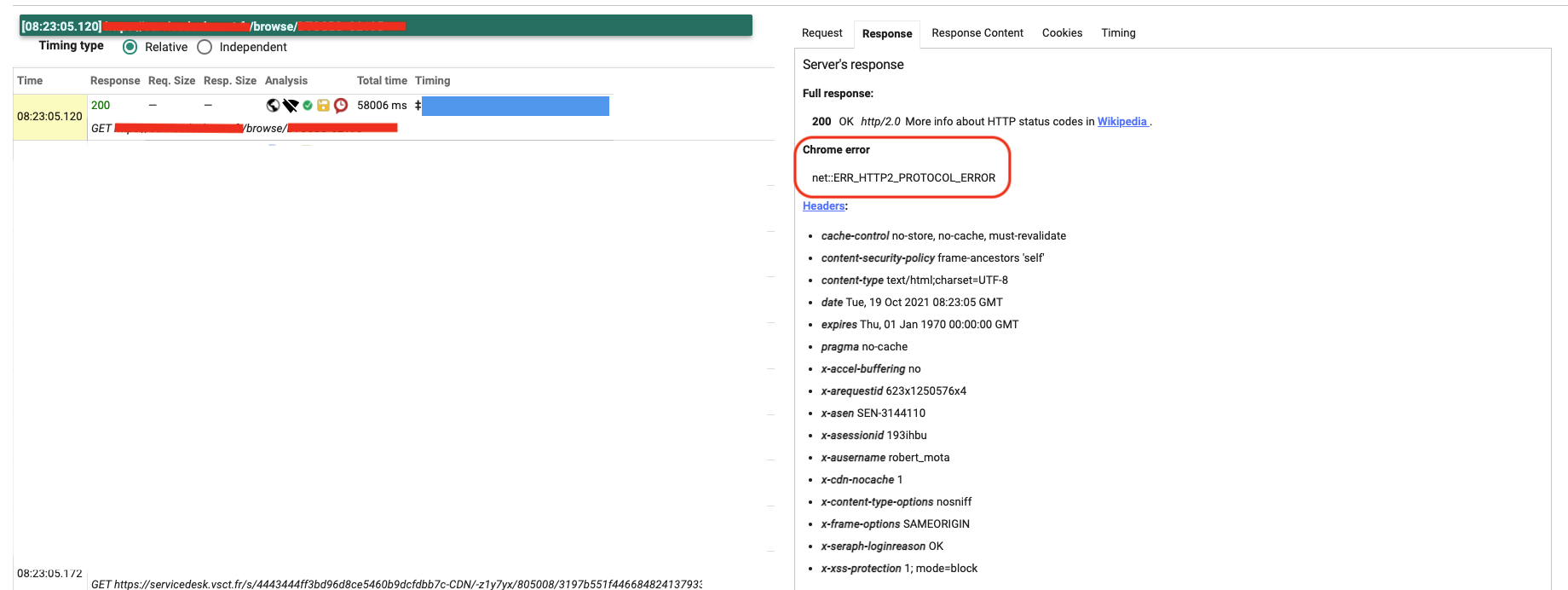This screenshot has width=1568, height=590.
Task: Click the Req. Size column header
Action: click(x=171, y=81)
